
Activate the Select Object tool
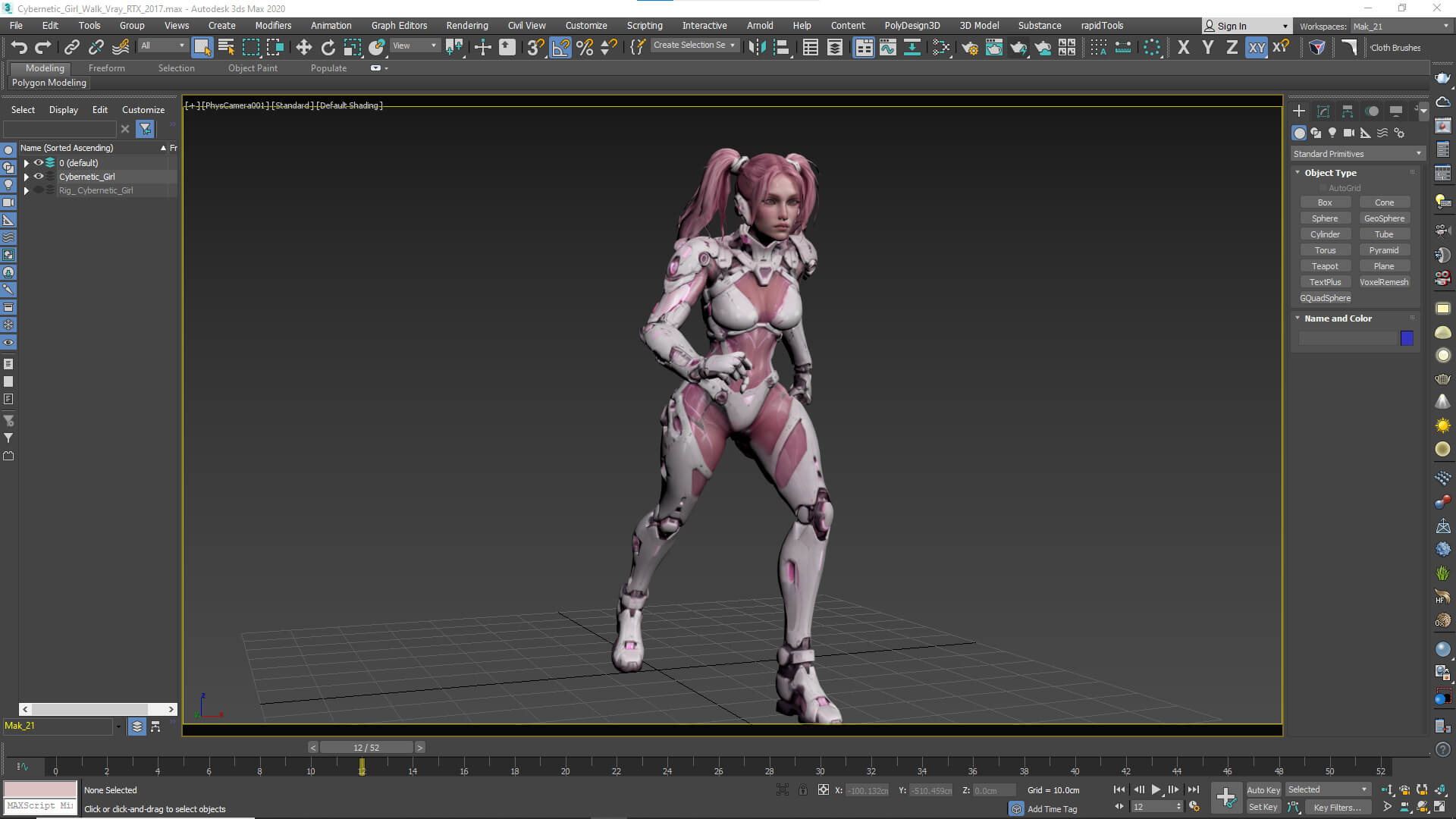click(202, 47)
